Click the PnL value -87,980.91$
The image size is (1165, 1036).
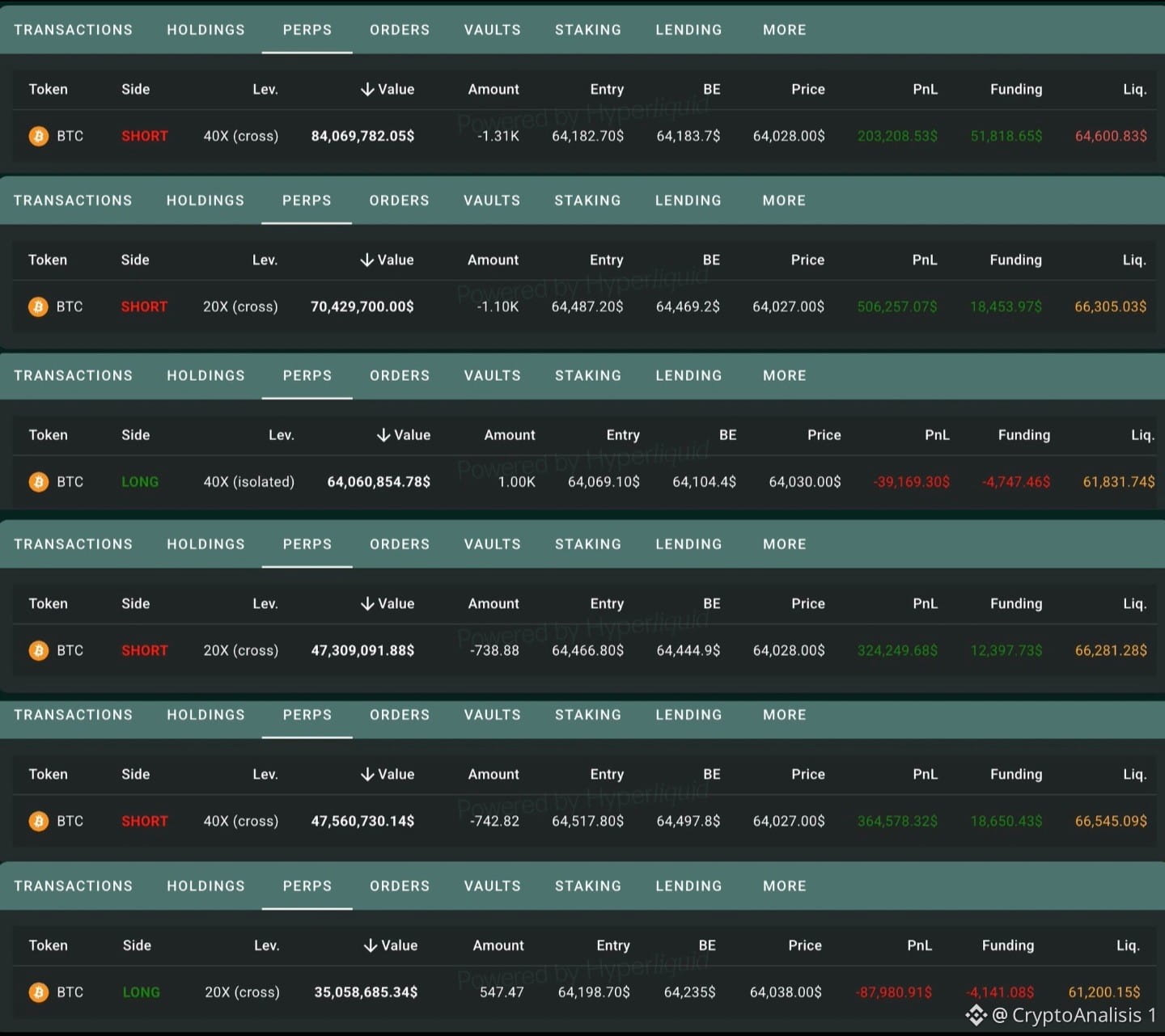pos(893,992)
